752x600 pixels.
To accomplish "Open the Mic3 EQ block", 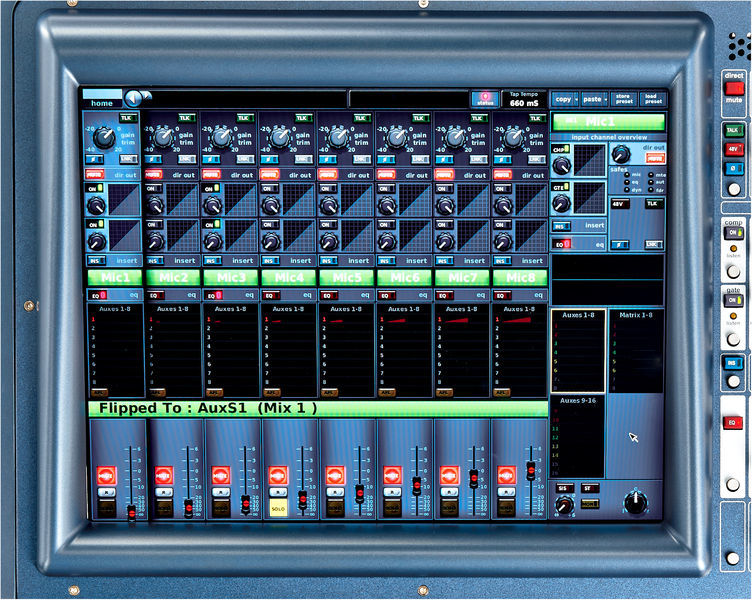I will [215, 296].
